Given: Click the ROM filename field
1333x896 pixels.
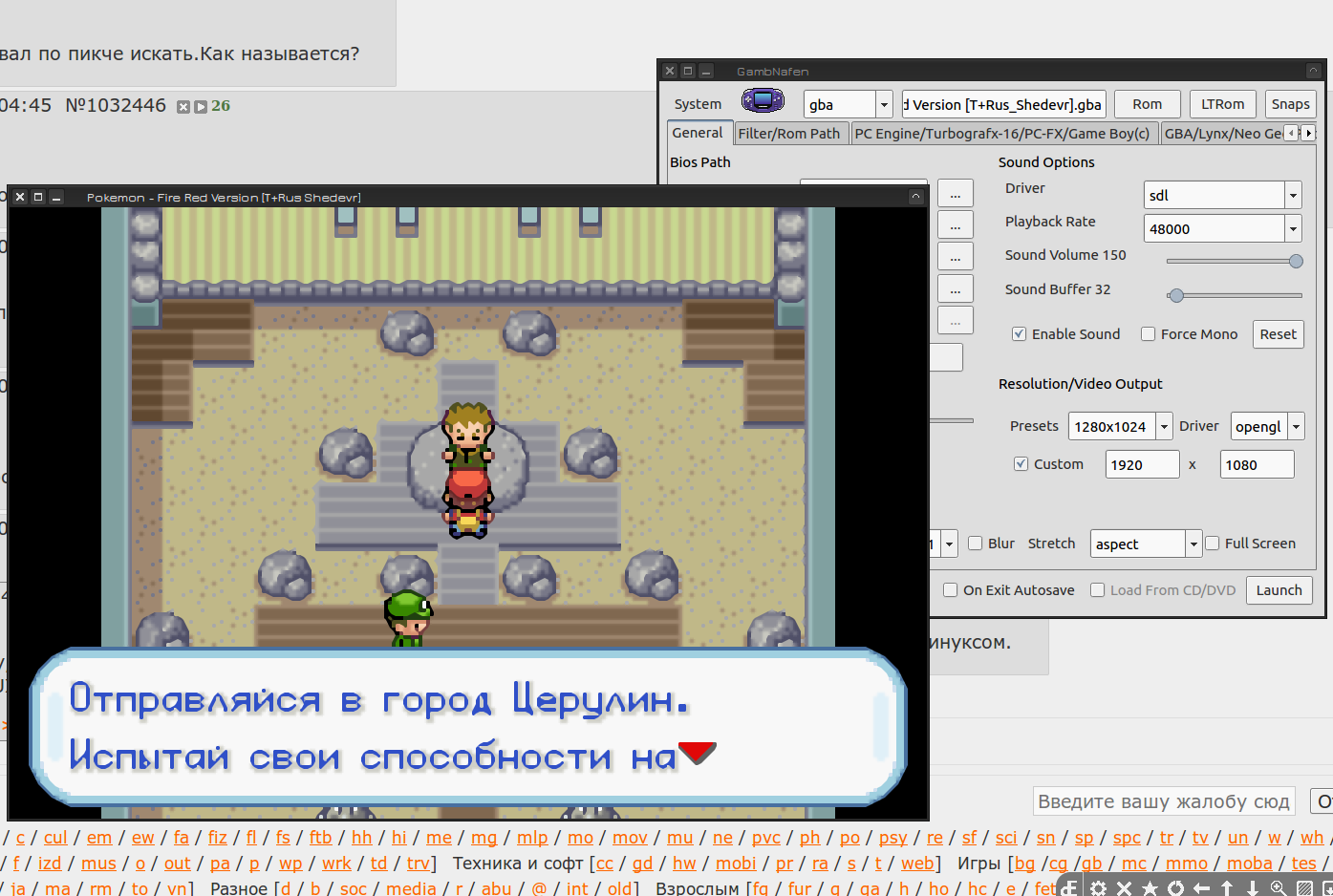Looking at the screenshot, I should 1003,104.
